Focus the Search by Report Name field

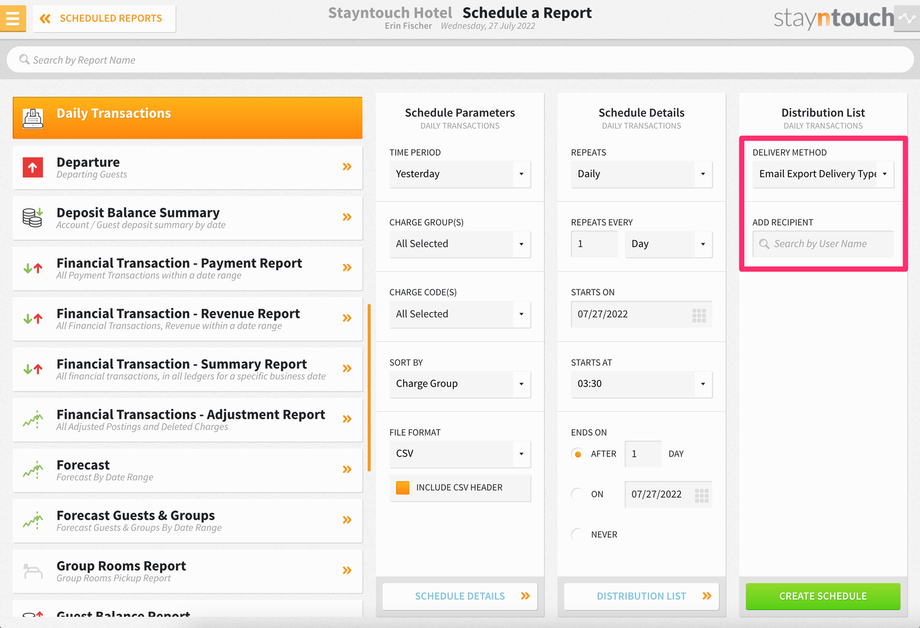pos(460,60)
